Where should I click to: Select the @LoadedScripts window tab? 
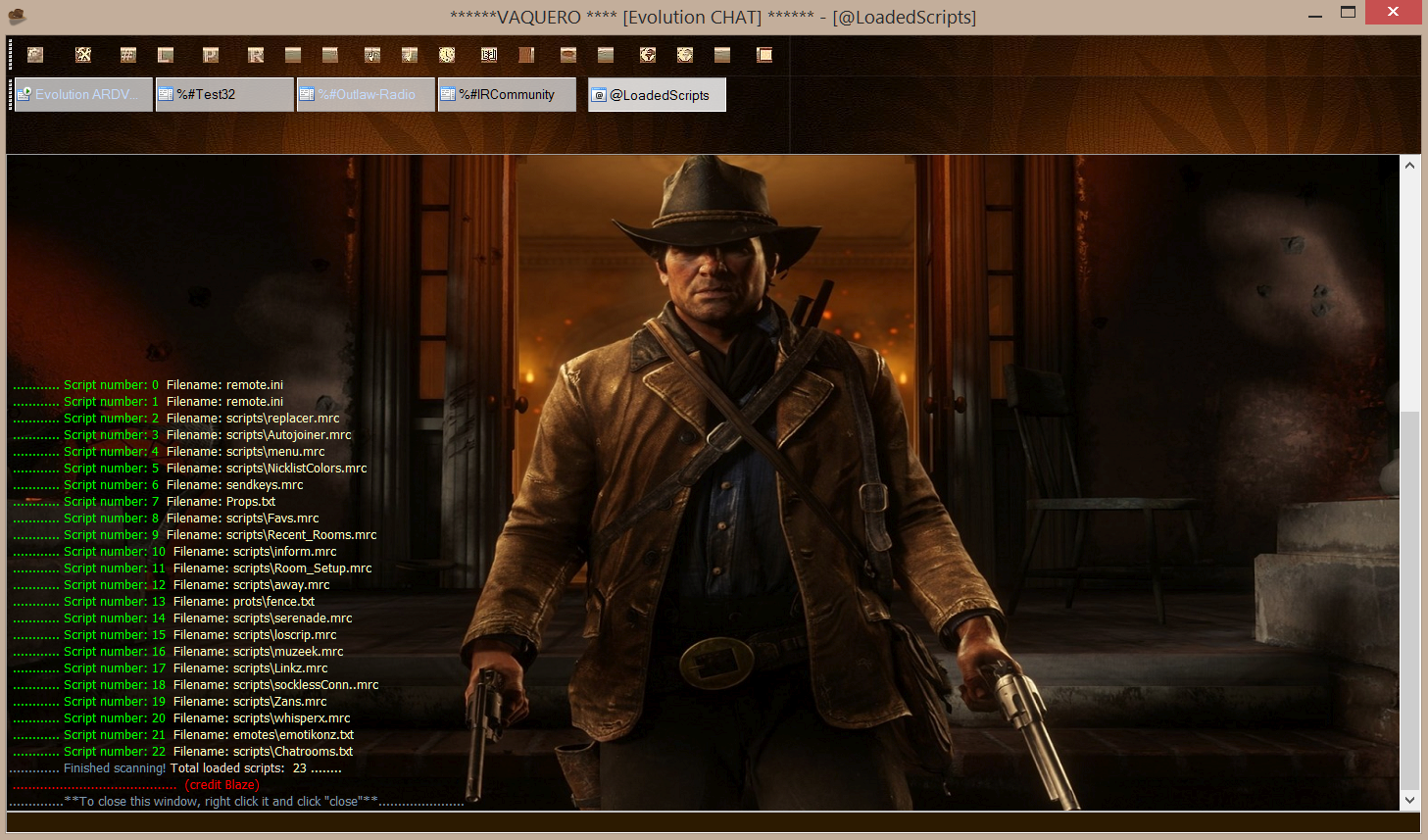point(658,95)
